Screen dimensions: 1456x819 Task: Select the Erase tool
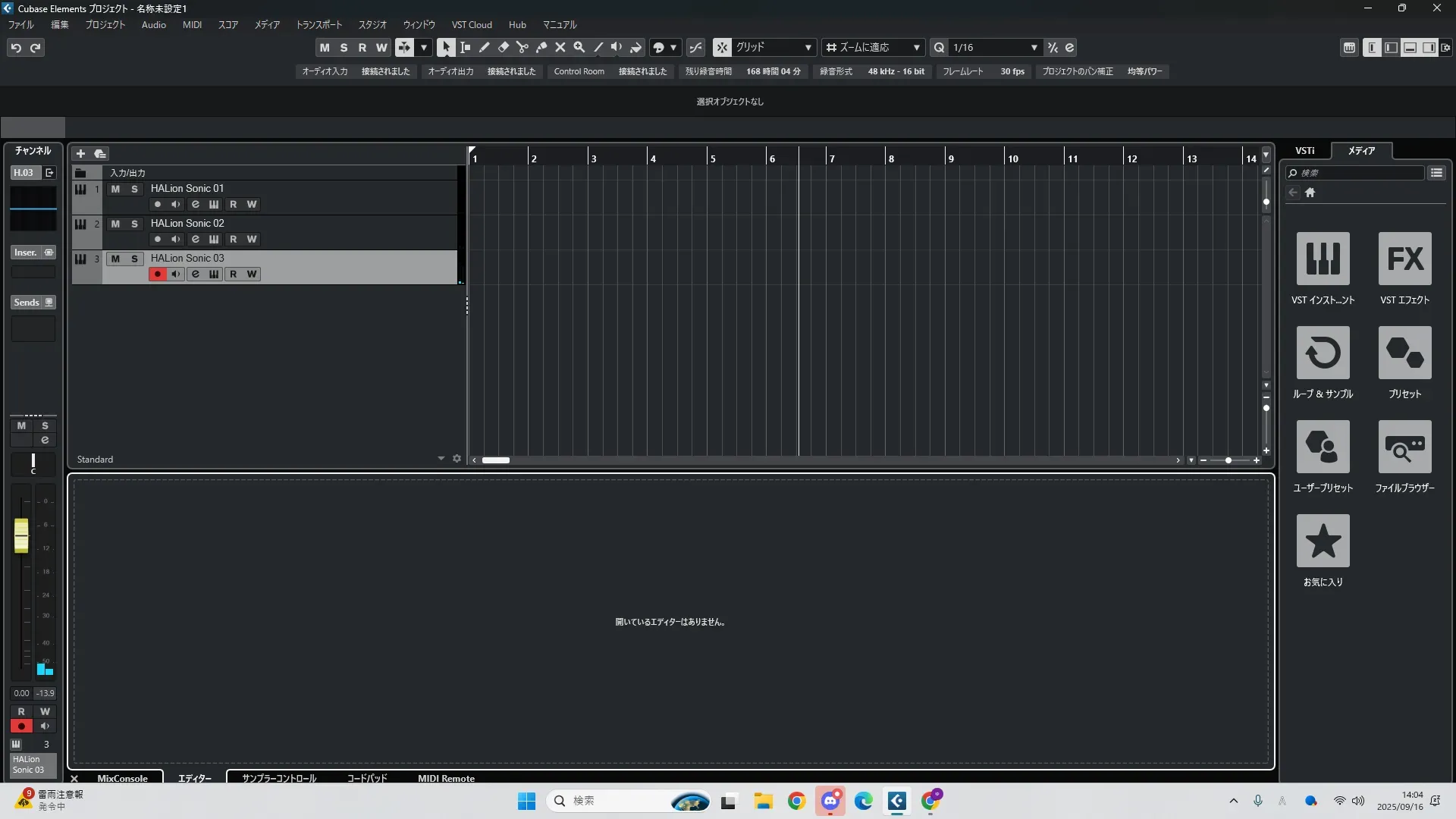pos(503,47)
